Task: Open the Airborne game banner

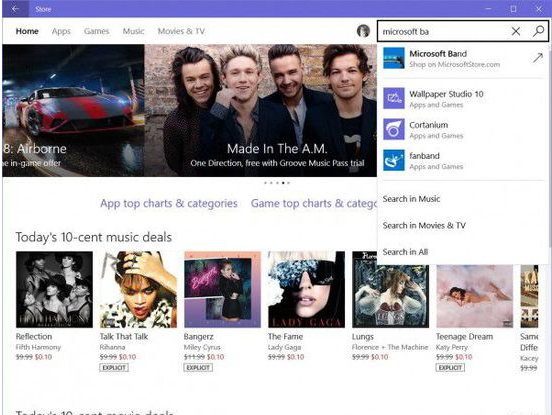Action: pos(73,110)
